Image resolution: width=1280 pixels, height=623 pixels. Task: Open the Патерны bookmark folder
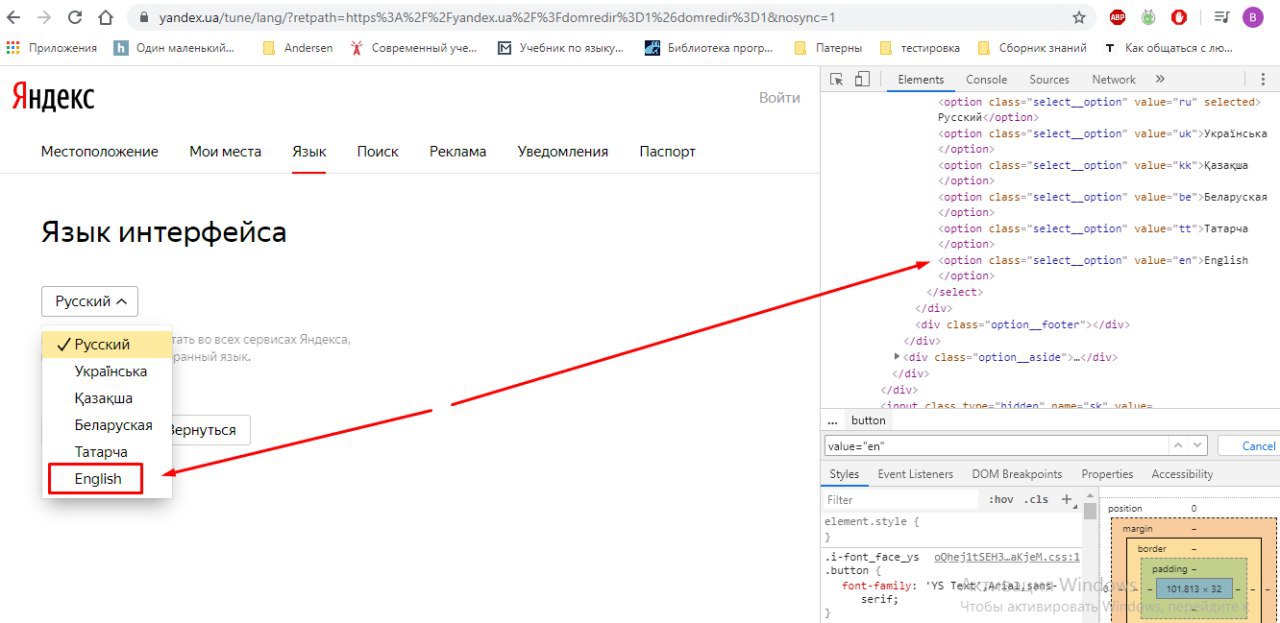coord(827,47)
